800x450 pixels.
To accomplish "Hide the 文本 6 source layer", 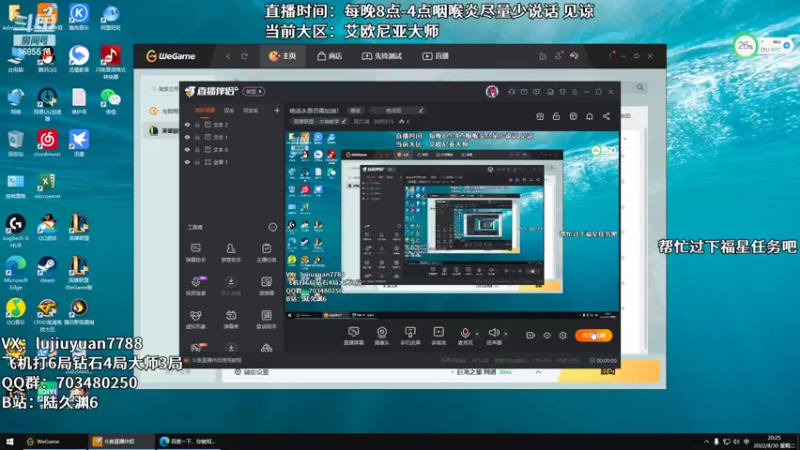I will tap(187, 150).
